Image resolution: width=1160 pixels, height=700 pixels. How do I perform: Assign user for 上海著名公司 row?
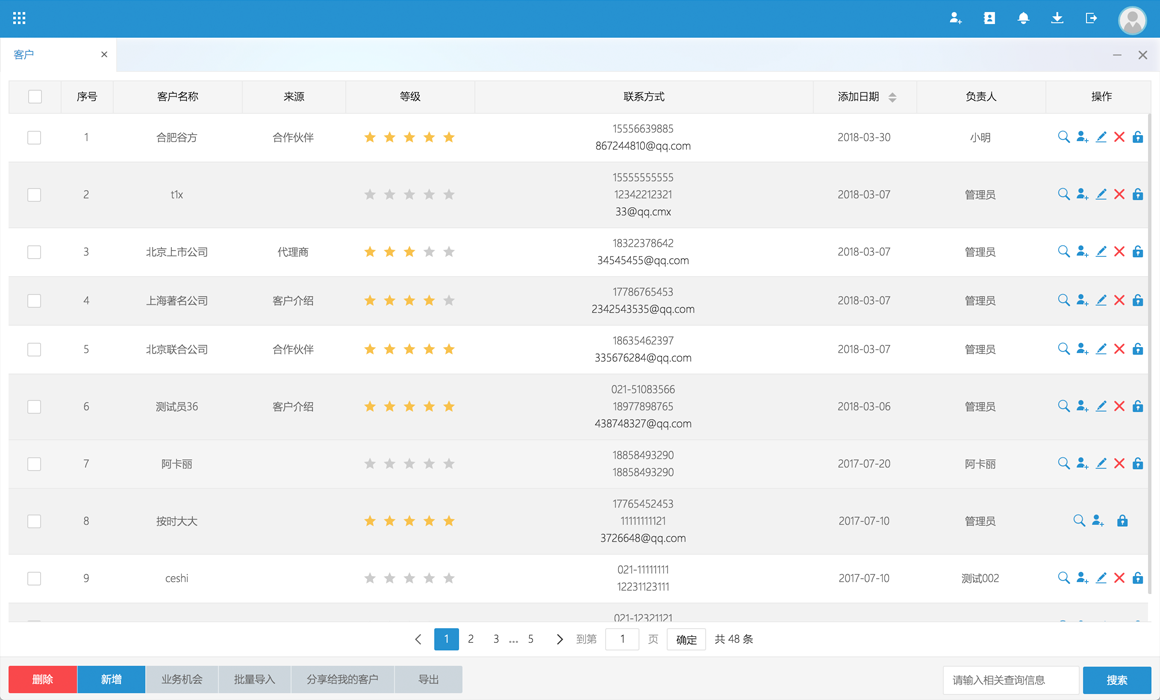click(x=1082, y=300)
